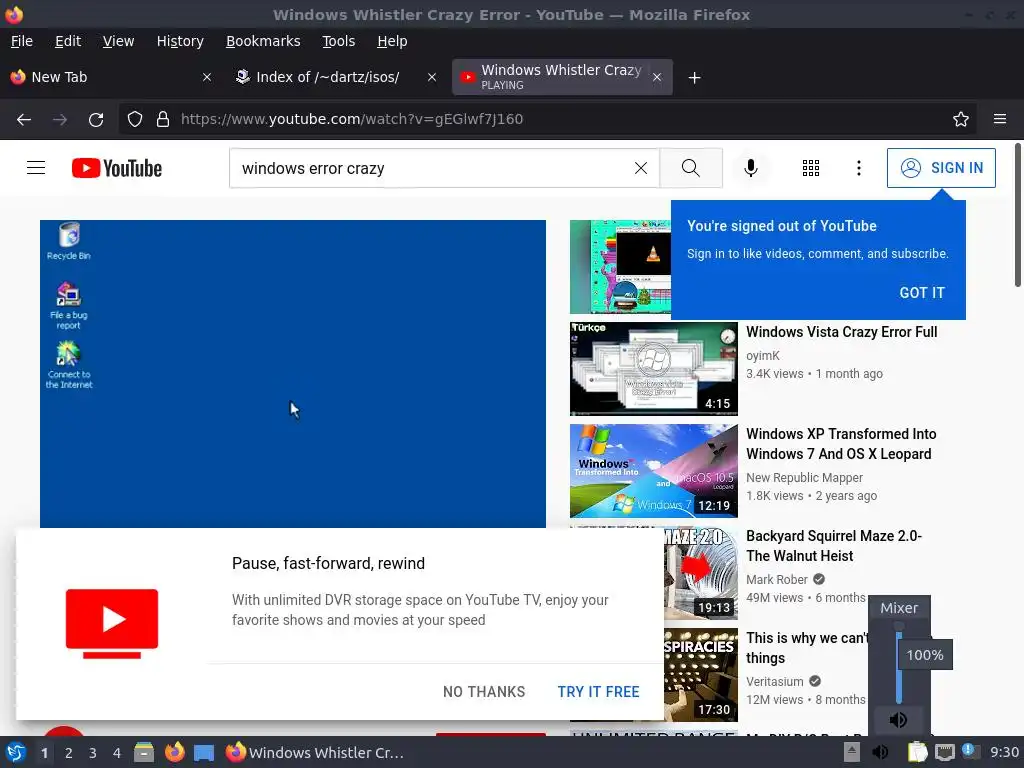View site security padlock info
This screenshot has width=1024, height=768.
point(163,119)
